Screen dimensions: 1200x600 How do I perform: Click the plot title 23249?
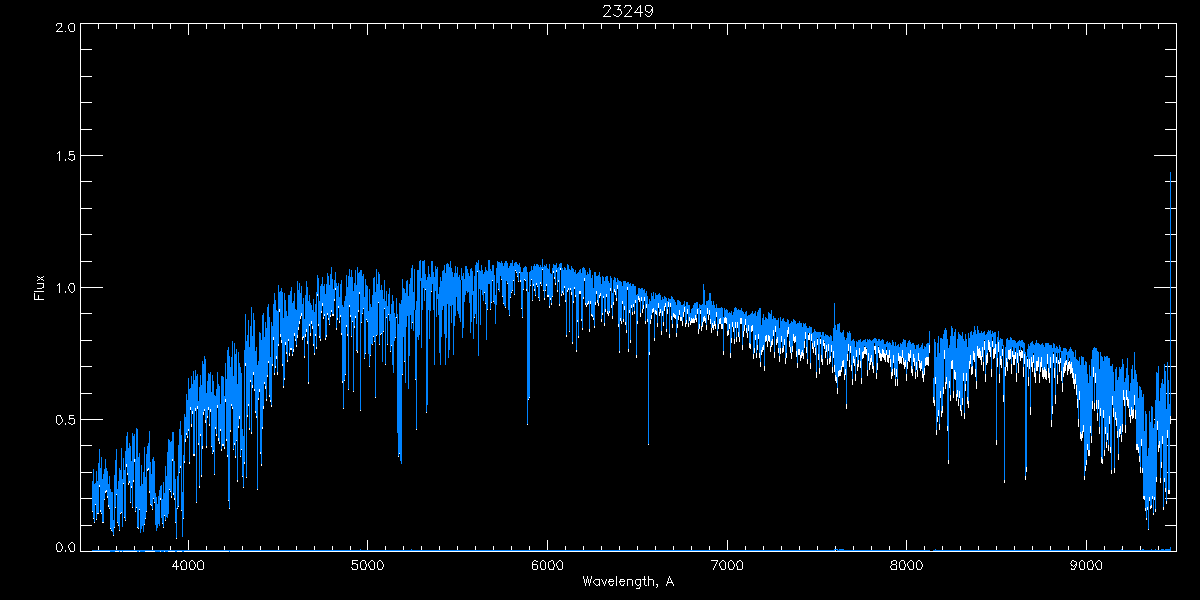tap(627, 11)
